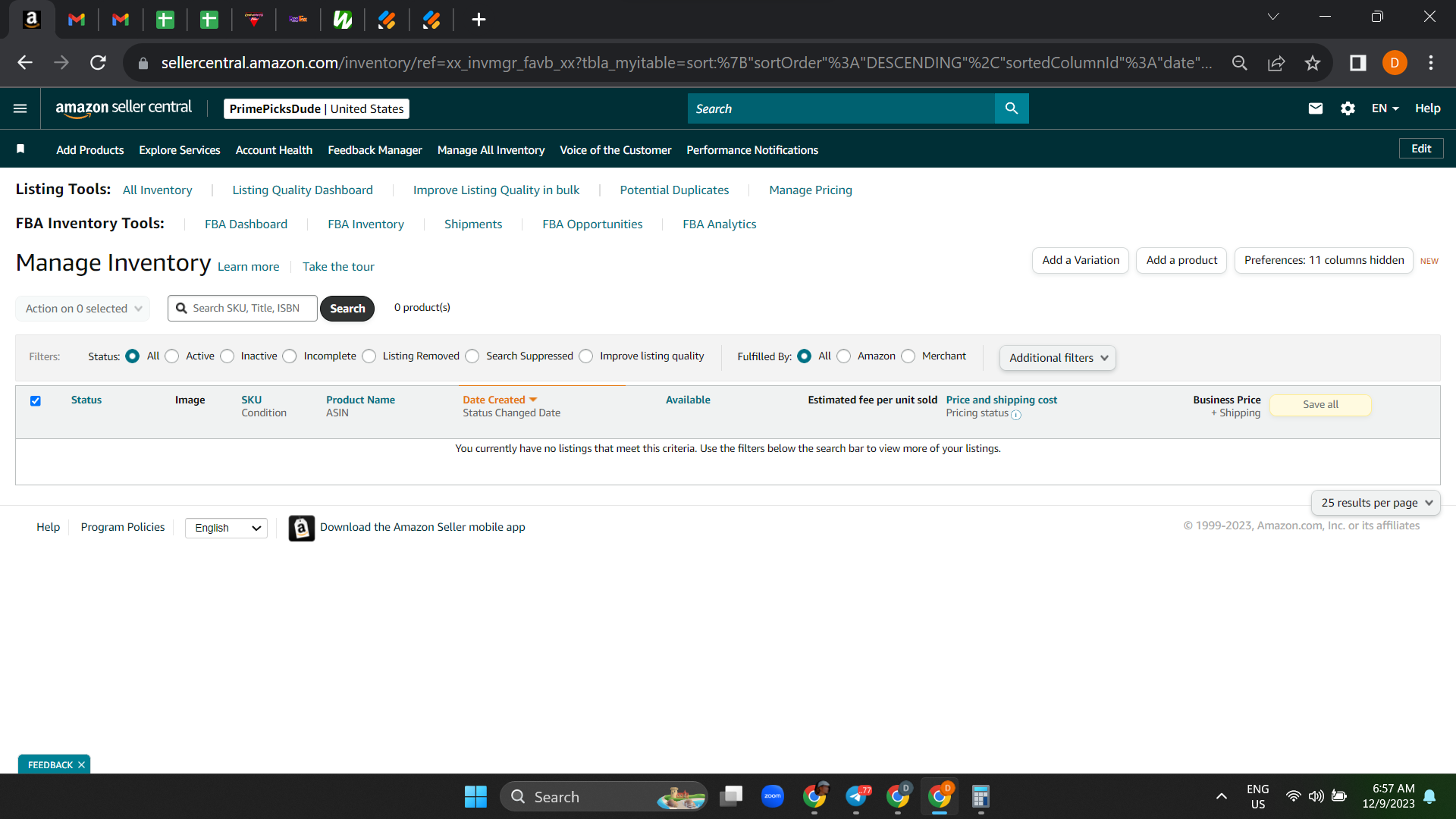Open the FBA Dashboard link
The width and height of the screenshot is (1456, 819).
(x=246, y=224)
